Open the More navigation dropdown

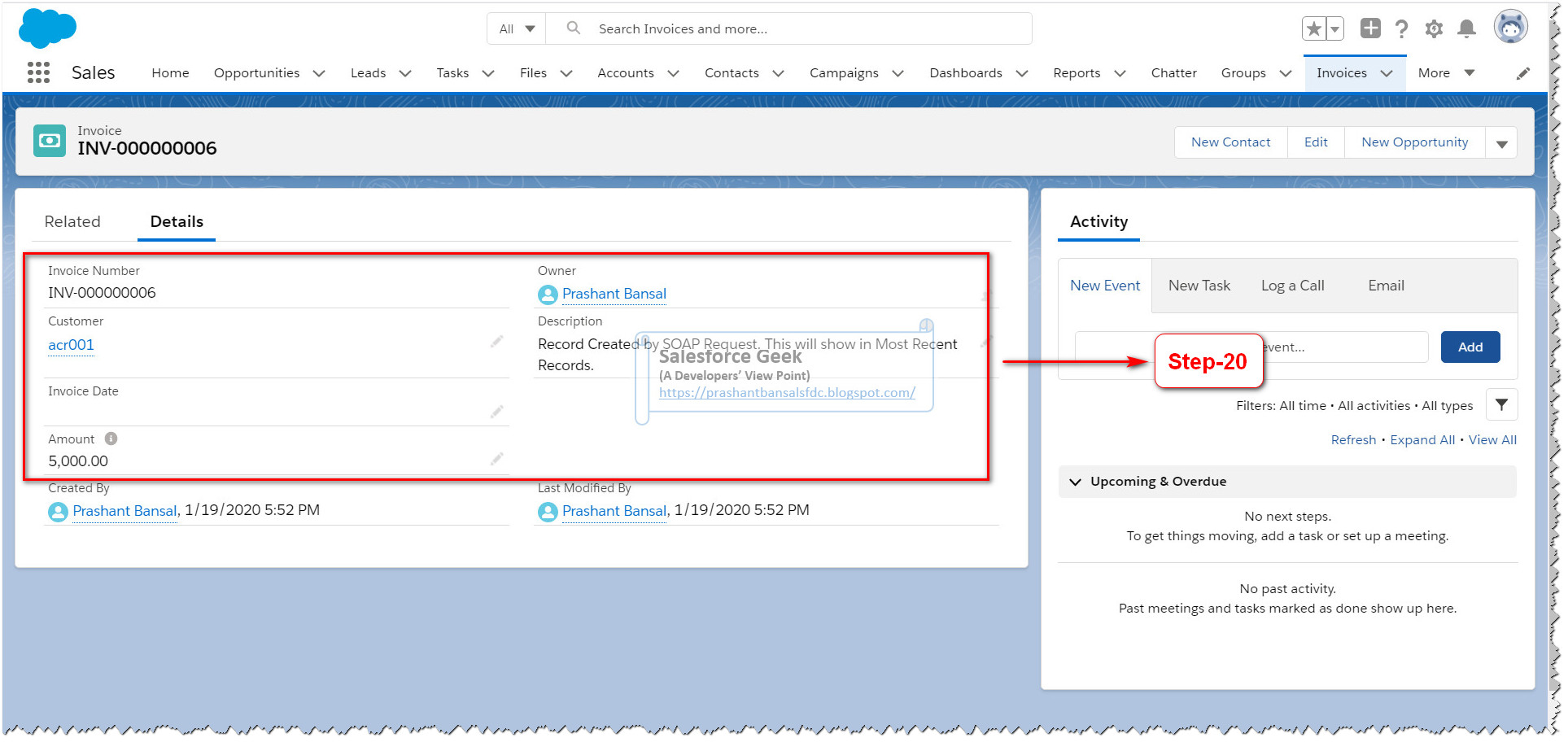coord(1446,73)
